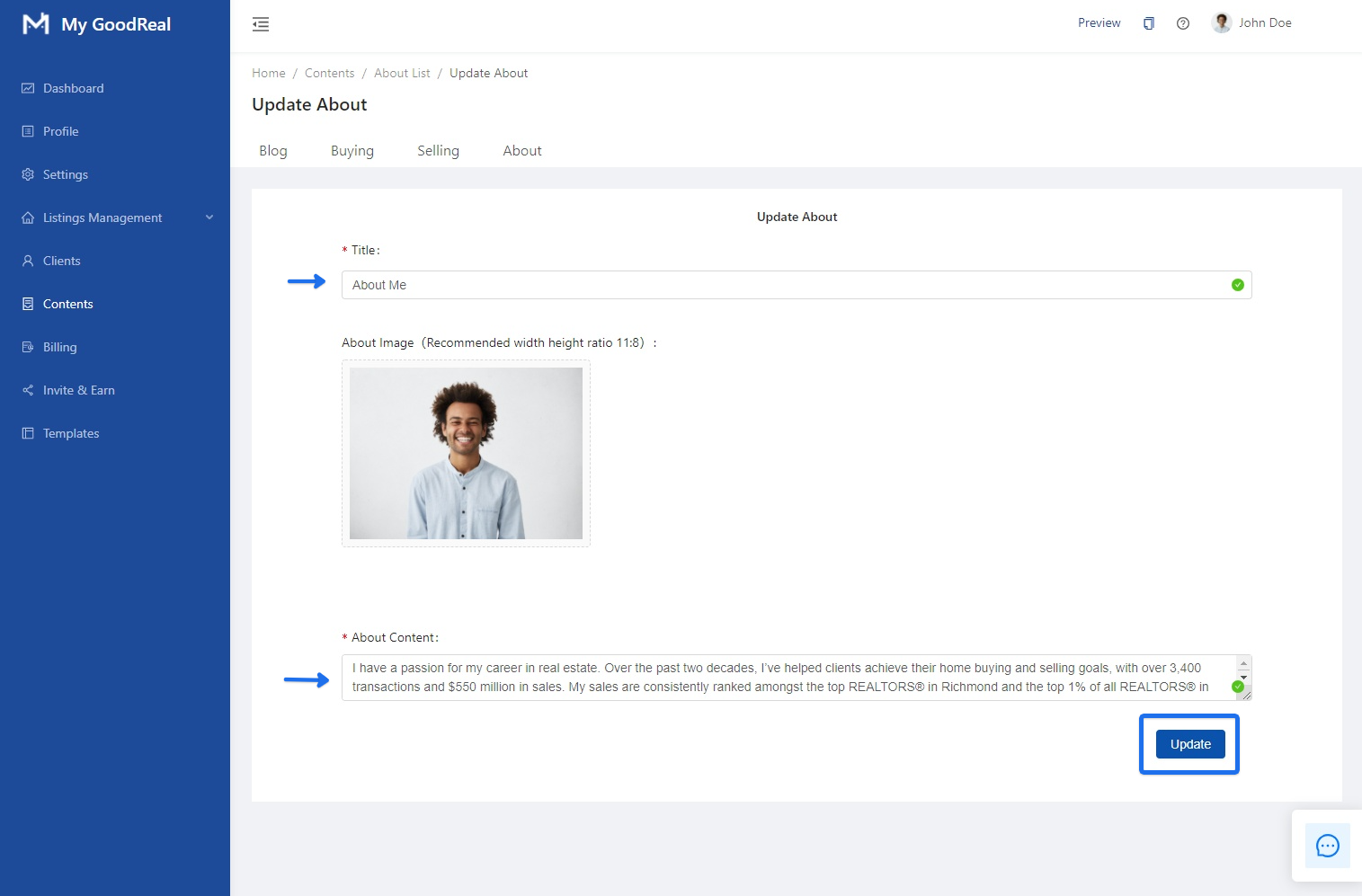Click the Preview link in header
Viewport: 1362px width, 896px height.
point(1099,23)
